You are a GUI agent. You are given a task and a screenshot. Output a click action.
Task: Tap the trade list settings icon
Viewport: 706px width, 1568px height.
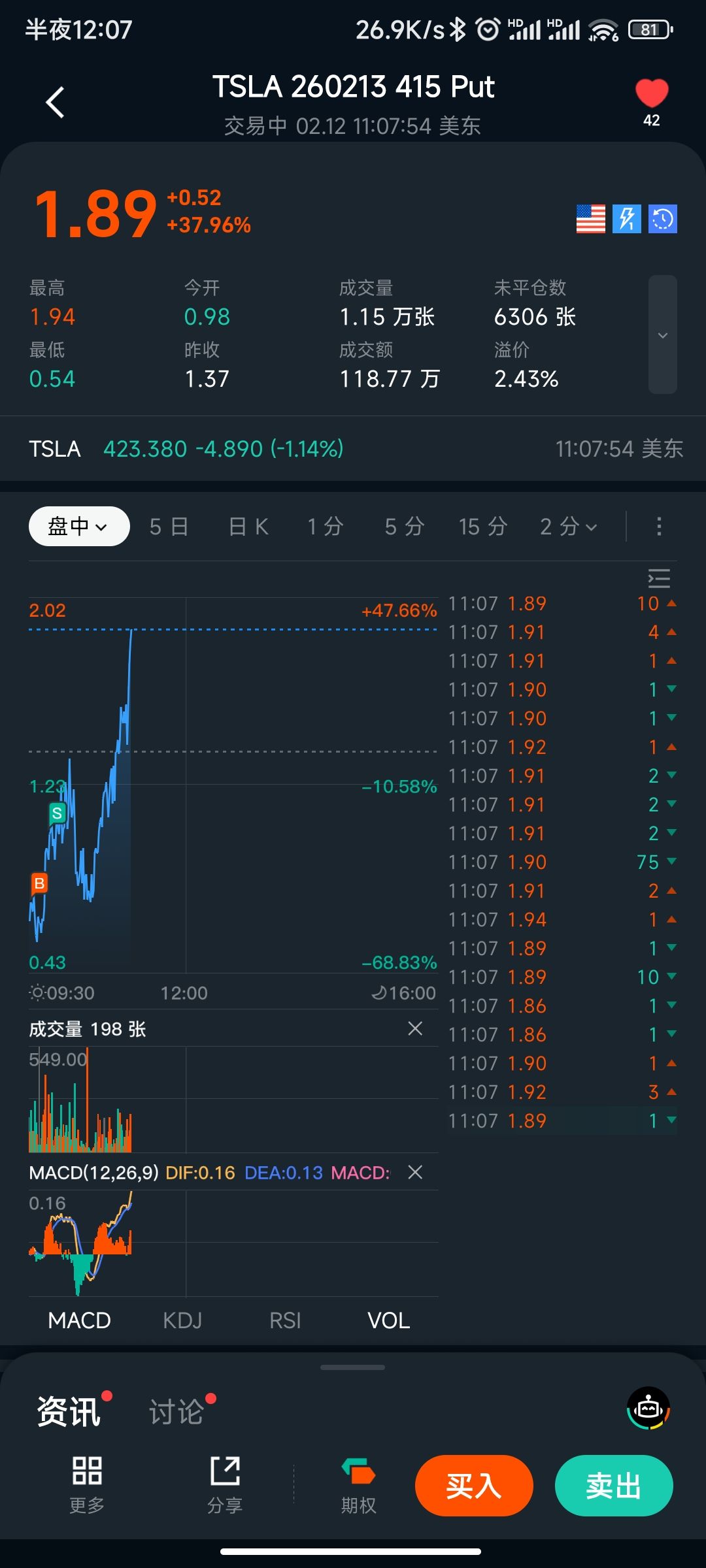pyautogui.click(x=659, y=578)
